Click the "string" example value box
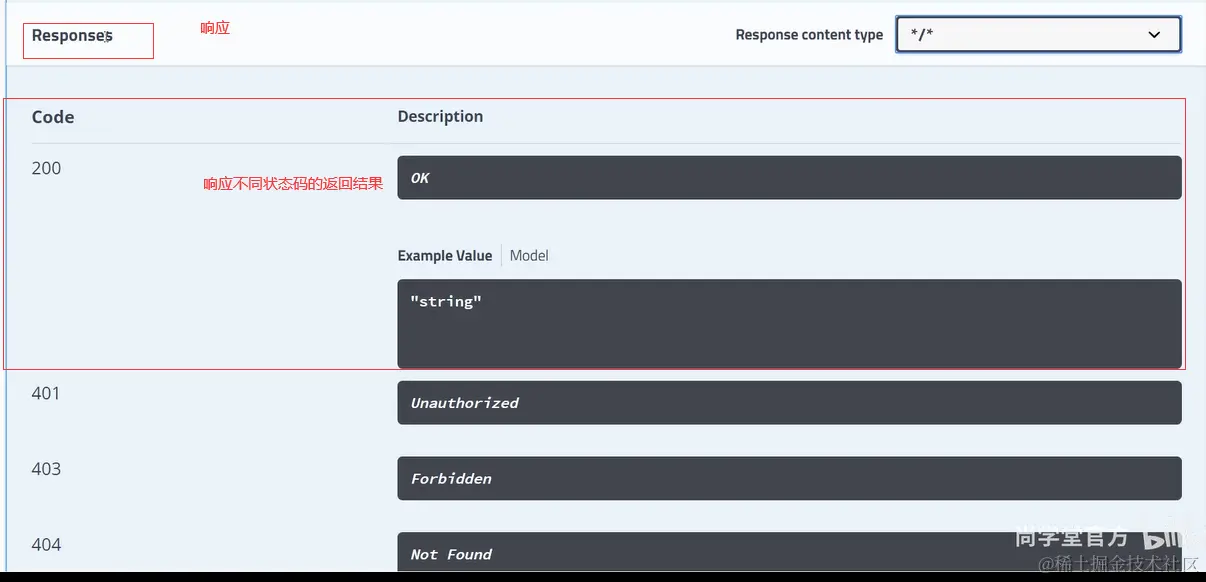This screenshot has width=1206, height=582. (x=789, y=324)
